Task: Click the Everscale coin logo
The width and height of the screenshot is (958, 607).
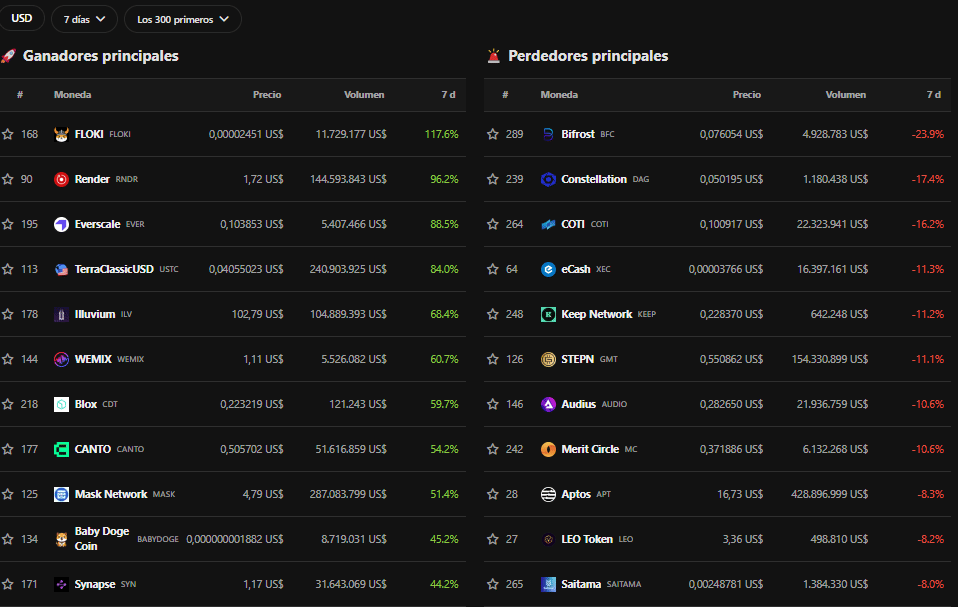Action: click(x=61, y=224)
